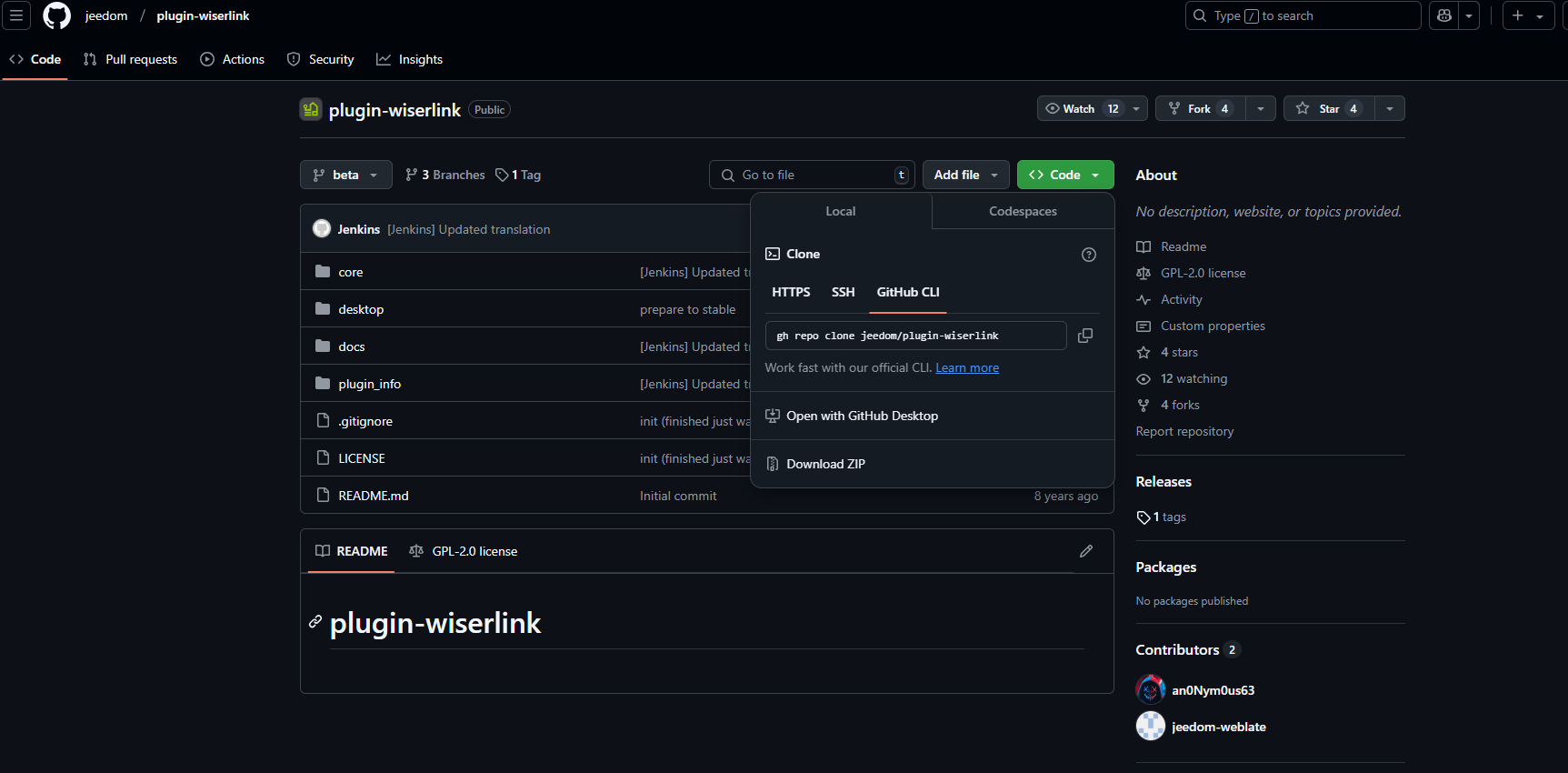
Task: Select the GPL-2.0 license tab
Action: 463,551
